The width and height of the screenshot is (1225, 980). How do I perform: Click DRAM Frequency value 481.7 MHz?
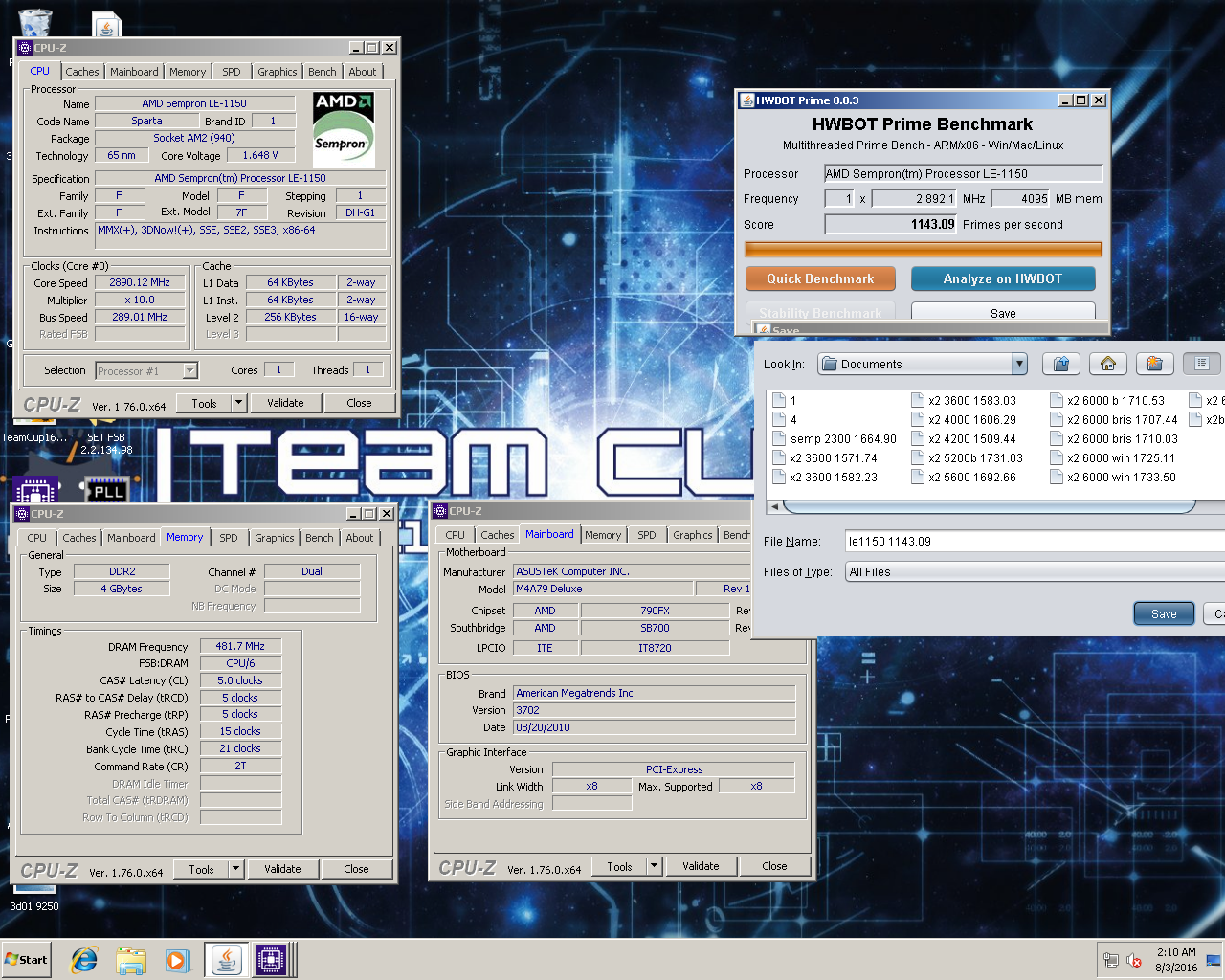point(240,646)
